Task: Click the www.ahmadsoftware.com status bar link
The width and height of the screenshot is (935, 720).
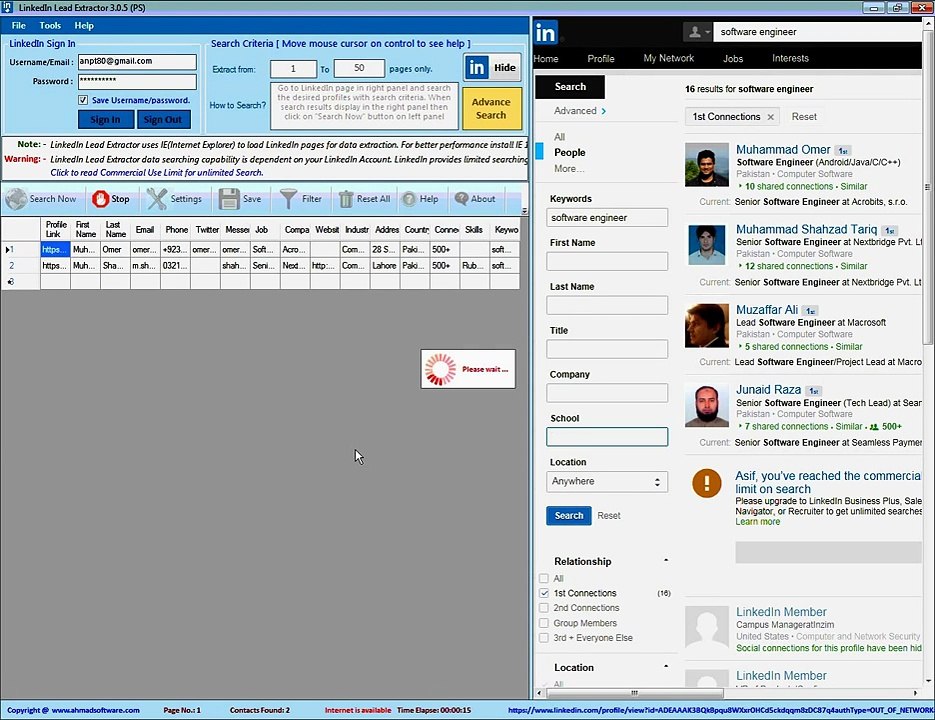Action: coord(95,710)
